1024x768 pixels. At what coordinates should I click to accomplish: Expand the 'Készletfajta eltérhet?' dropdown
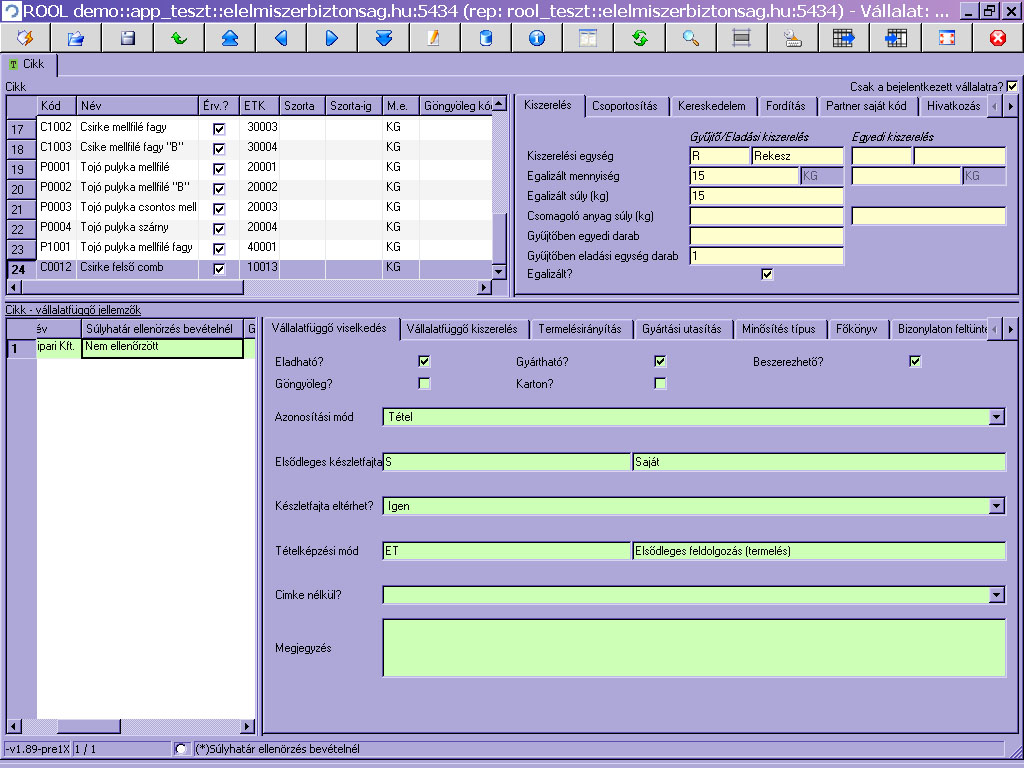[x=997, y=506]
